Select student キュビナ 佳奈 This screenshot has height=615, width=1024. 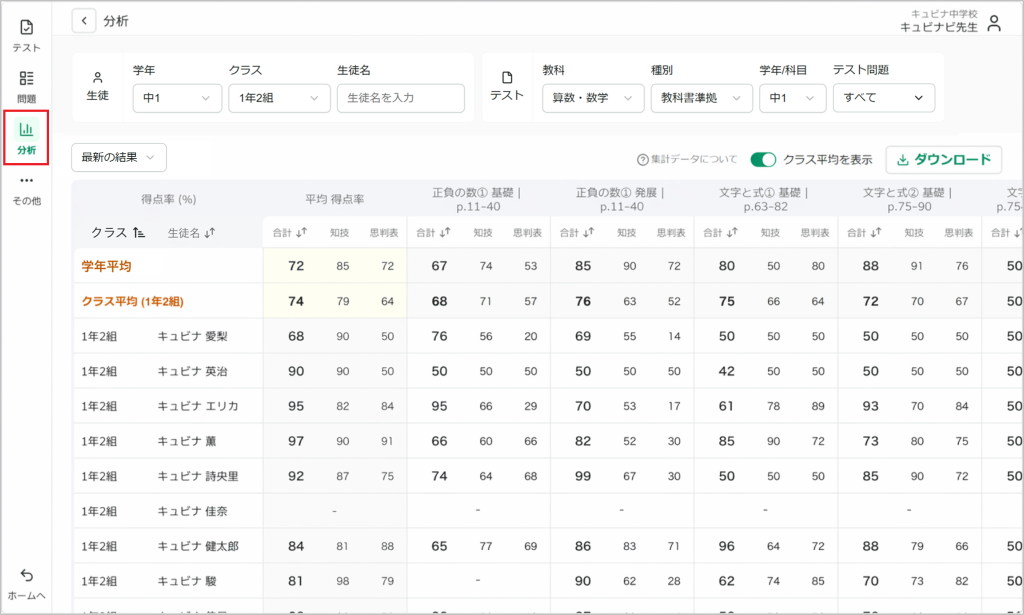pyautogui.click(x=193, y=511)
